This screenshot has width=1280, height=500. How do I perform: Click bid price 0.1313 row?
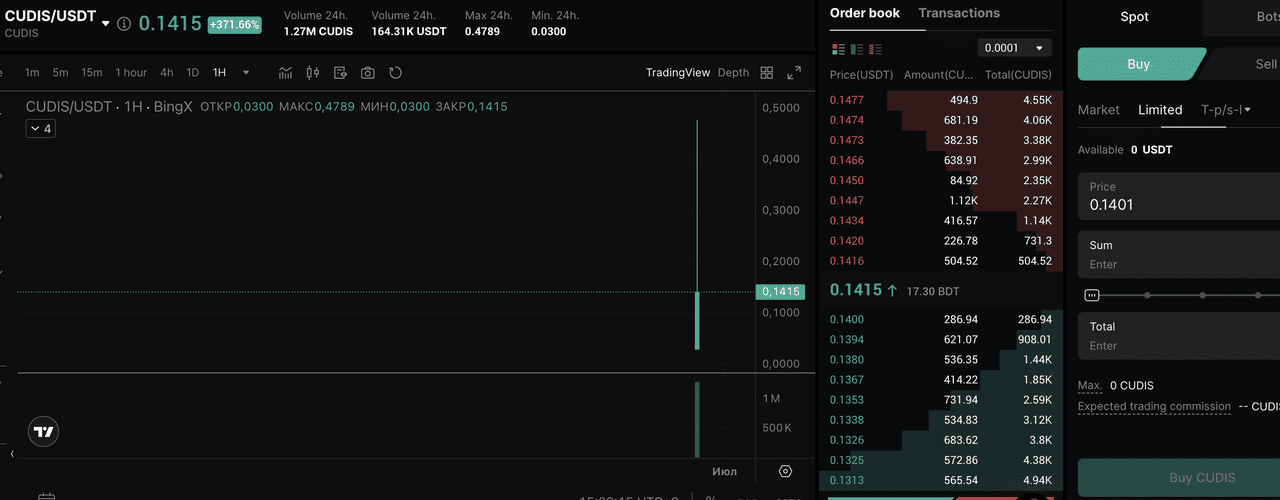(941, 481)
